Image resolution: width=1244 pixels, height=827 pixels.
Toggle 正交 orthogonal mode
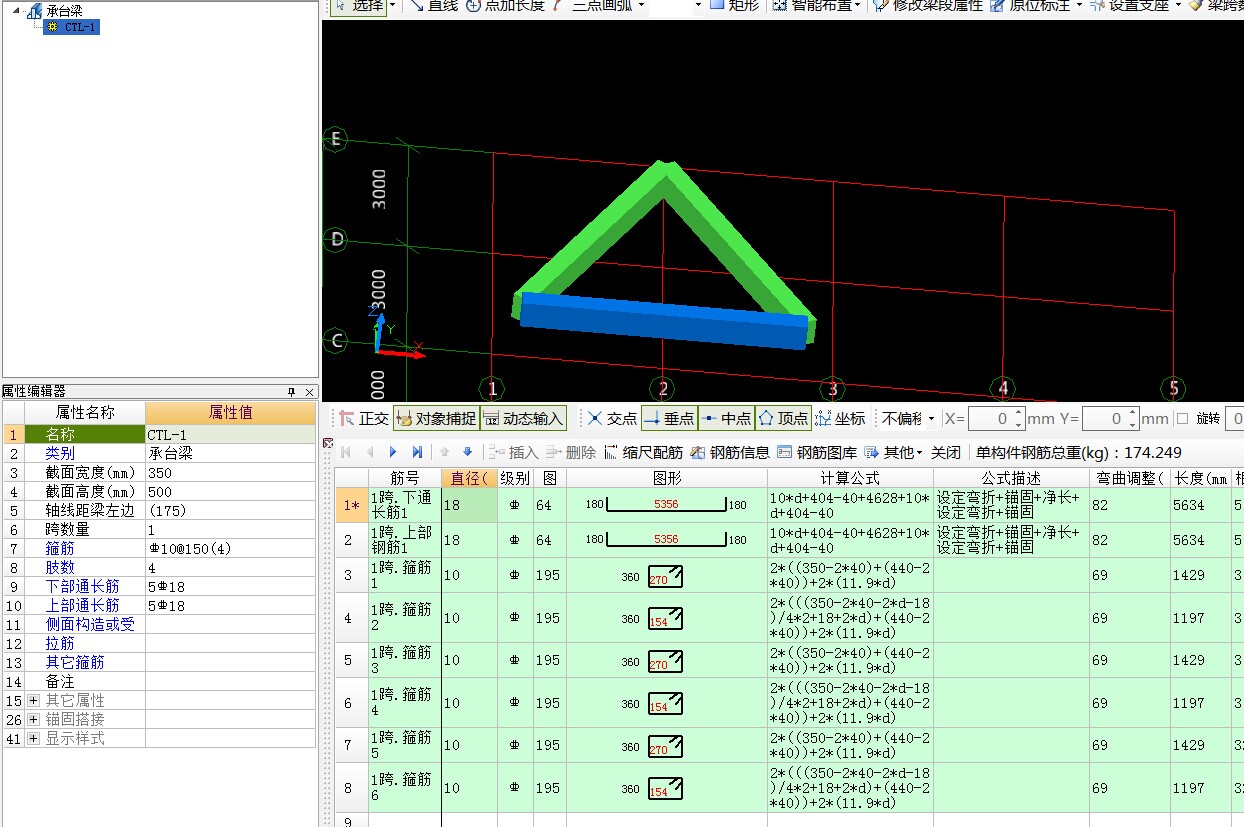364,419
